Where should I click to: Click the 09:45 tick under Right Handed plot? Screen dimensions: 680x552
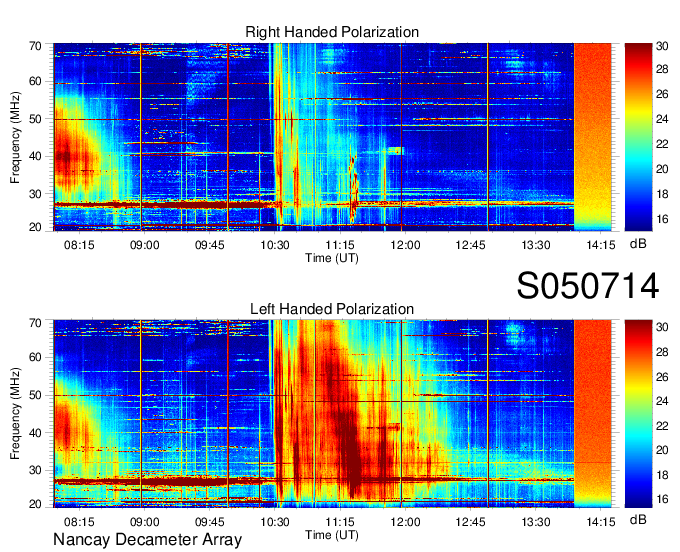tap(209, 245)
